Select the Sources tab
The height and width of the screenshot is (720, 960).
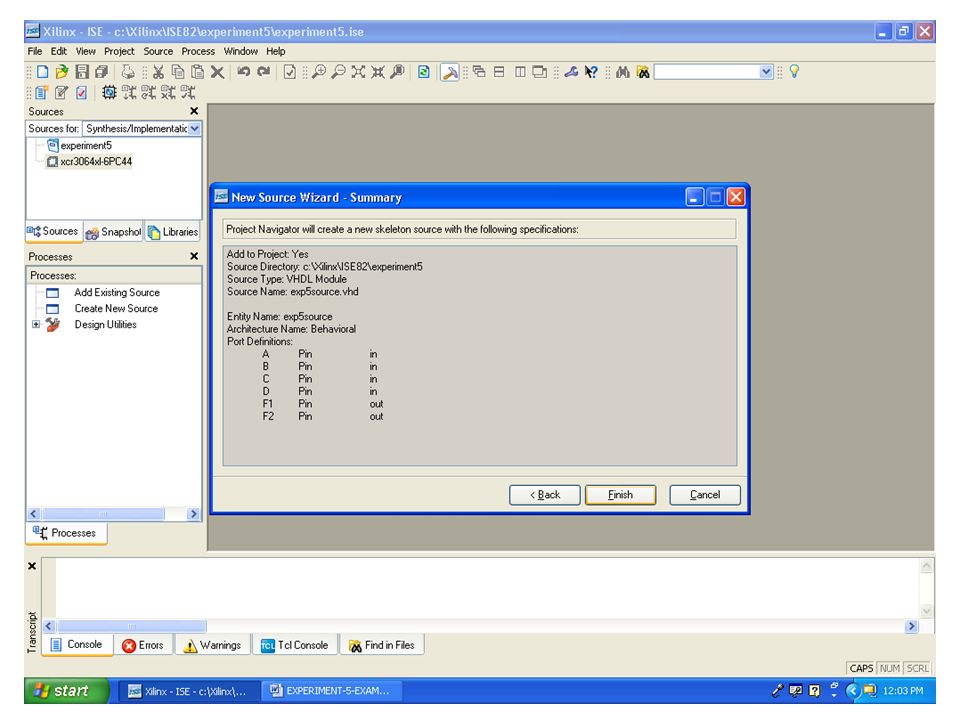(x=53, y=231)
